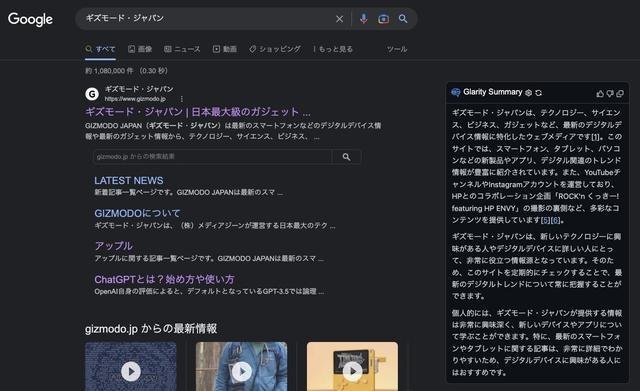Clear the search query with X icon
Screen dimensions: 640x391
pos(339,19)
